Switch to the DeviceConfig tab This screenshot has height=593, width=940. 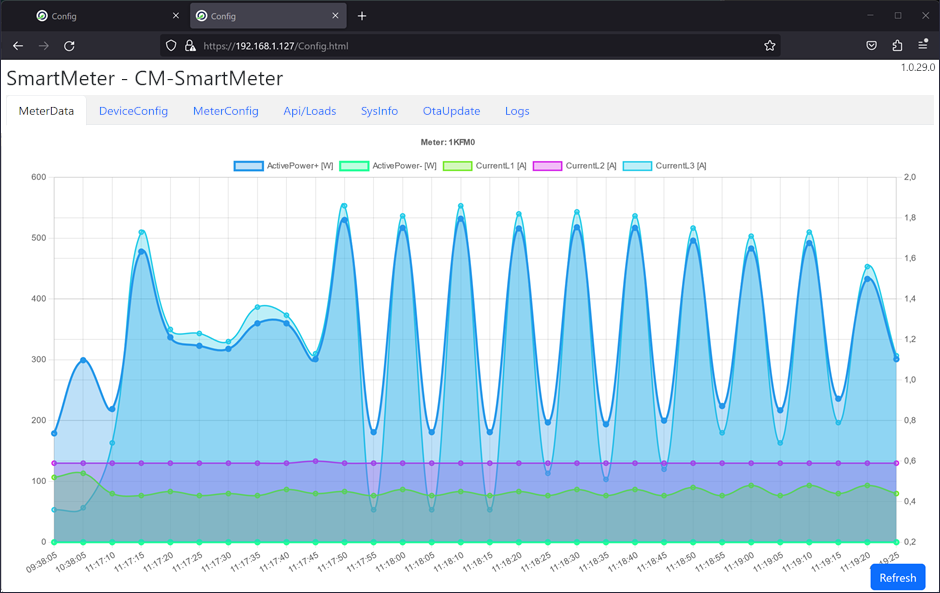(x=133, y=111)
